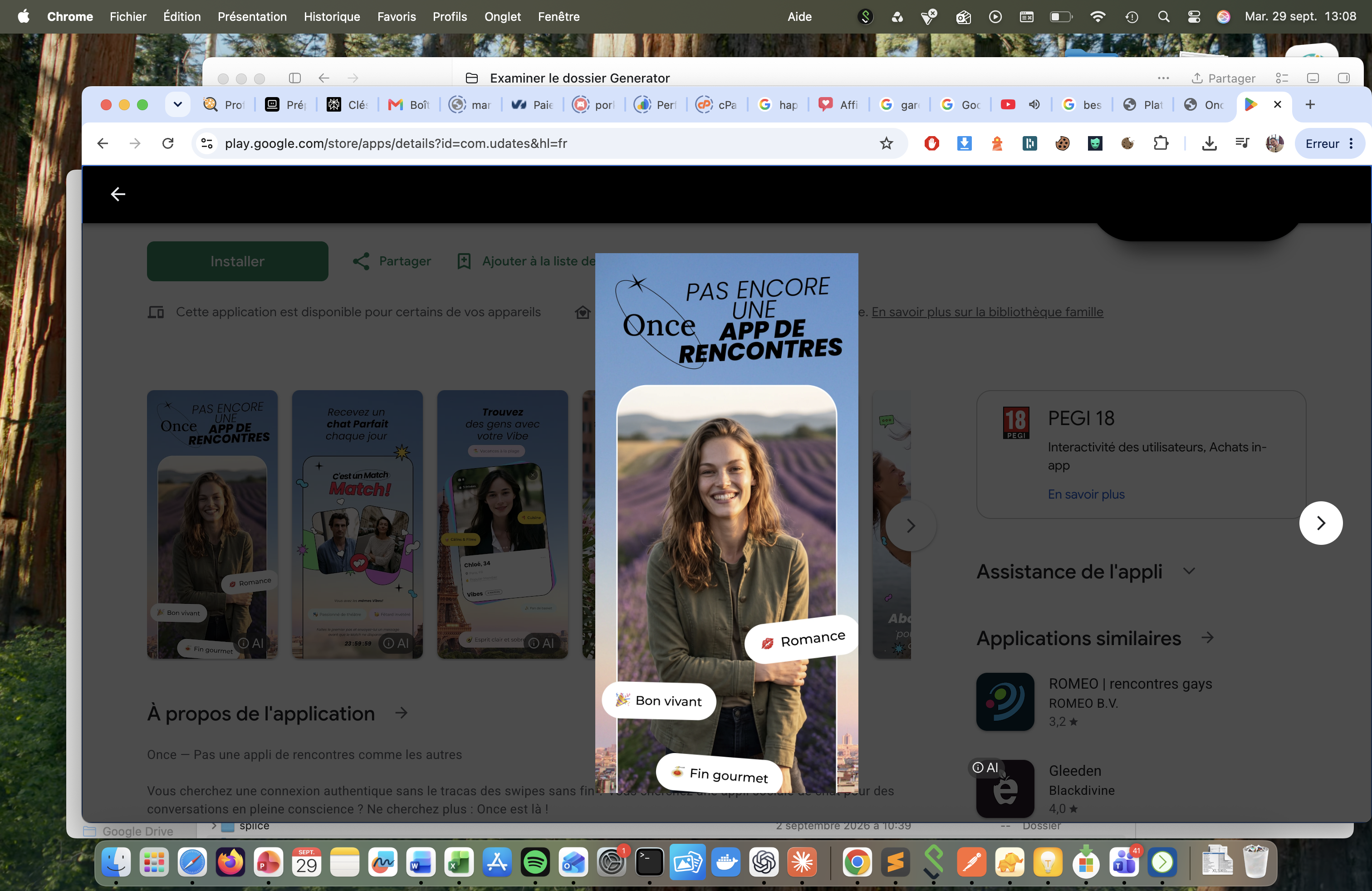1372x891 pixels.
Task: Open Applications similaires arrow
Action: pyautogui.click(x=1207, y=637)
